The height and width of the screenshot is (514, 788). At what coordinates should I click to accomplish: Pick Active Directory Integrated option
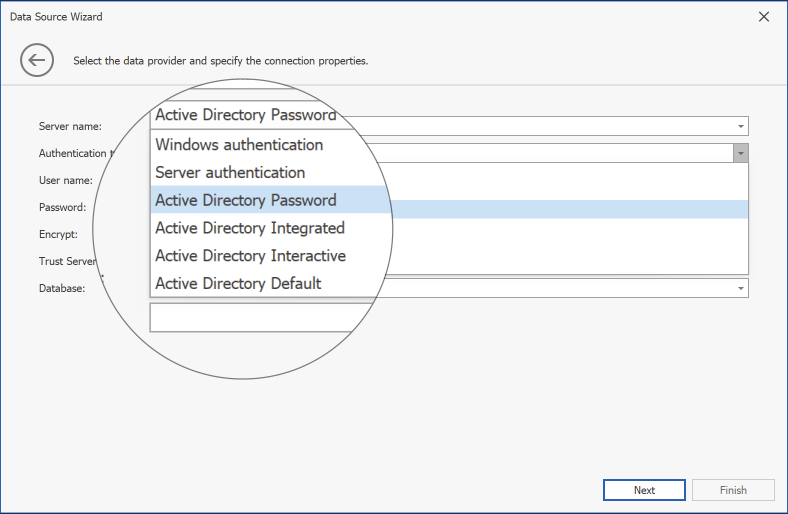click(x=250, y=228)
